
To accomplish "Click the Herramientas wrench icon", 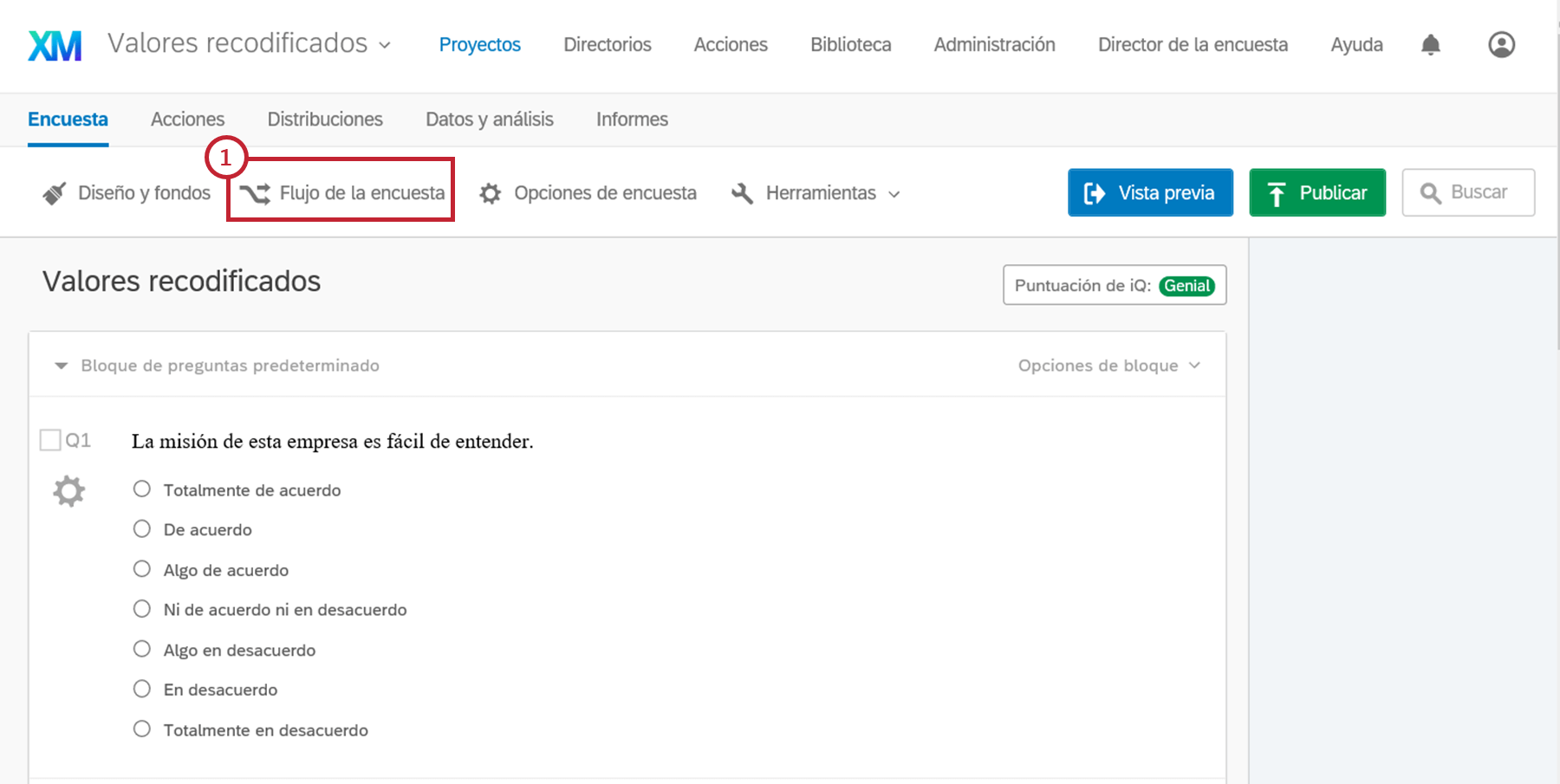I will coord(742,192).
